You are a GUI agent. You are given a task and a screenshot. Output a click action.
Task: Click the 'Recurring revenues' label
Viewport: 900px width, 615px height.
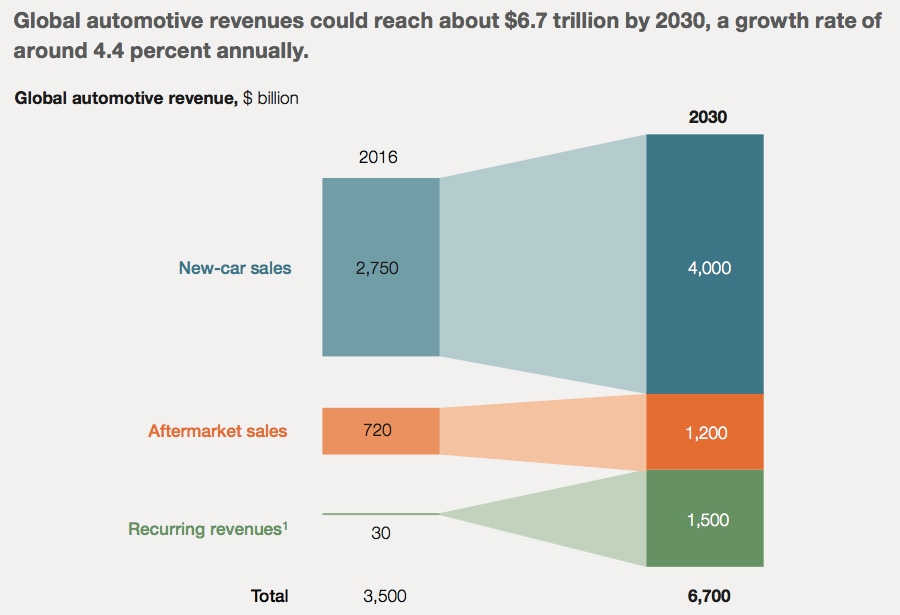coord(208,528)
